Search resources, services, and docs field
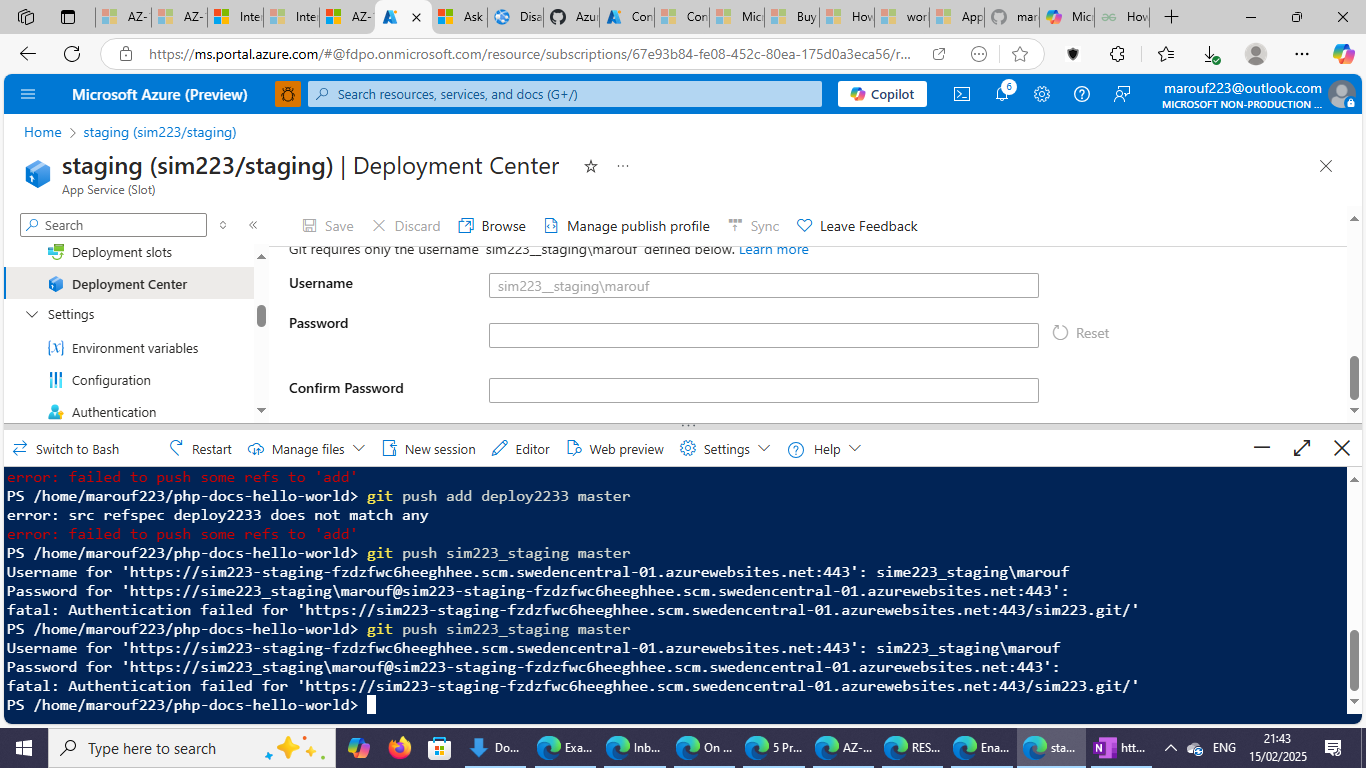 click(565, 94)
